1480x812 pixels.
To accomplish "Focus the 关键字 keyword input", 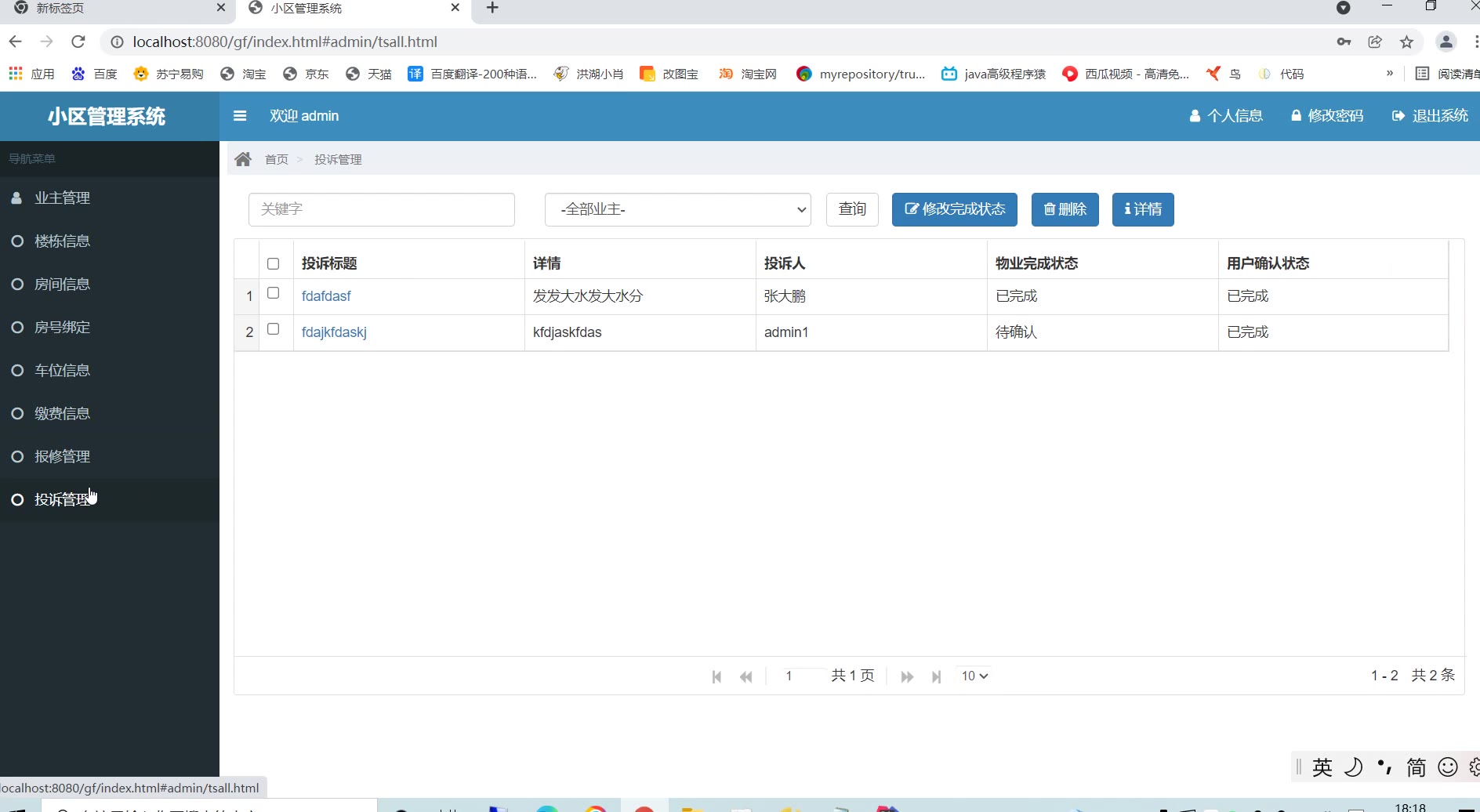I will tap(382, 209).
